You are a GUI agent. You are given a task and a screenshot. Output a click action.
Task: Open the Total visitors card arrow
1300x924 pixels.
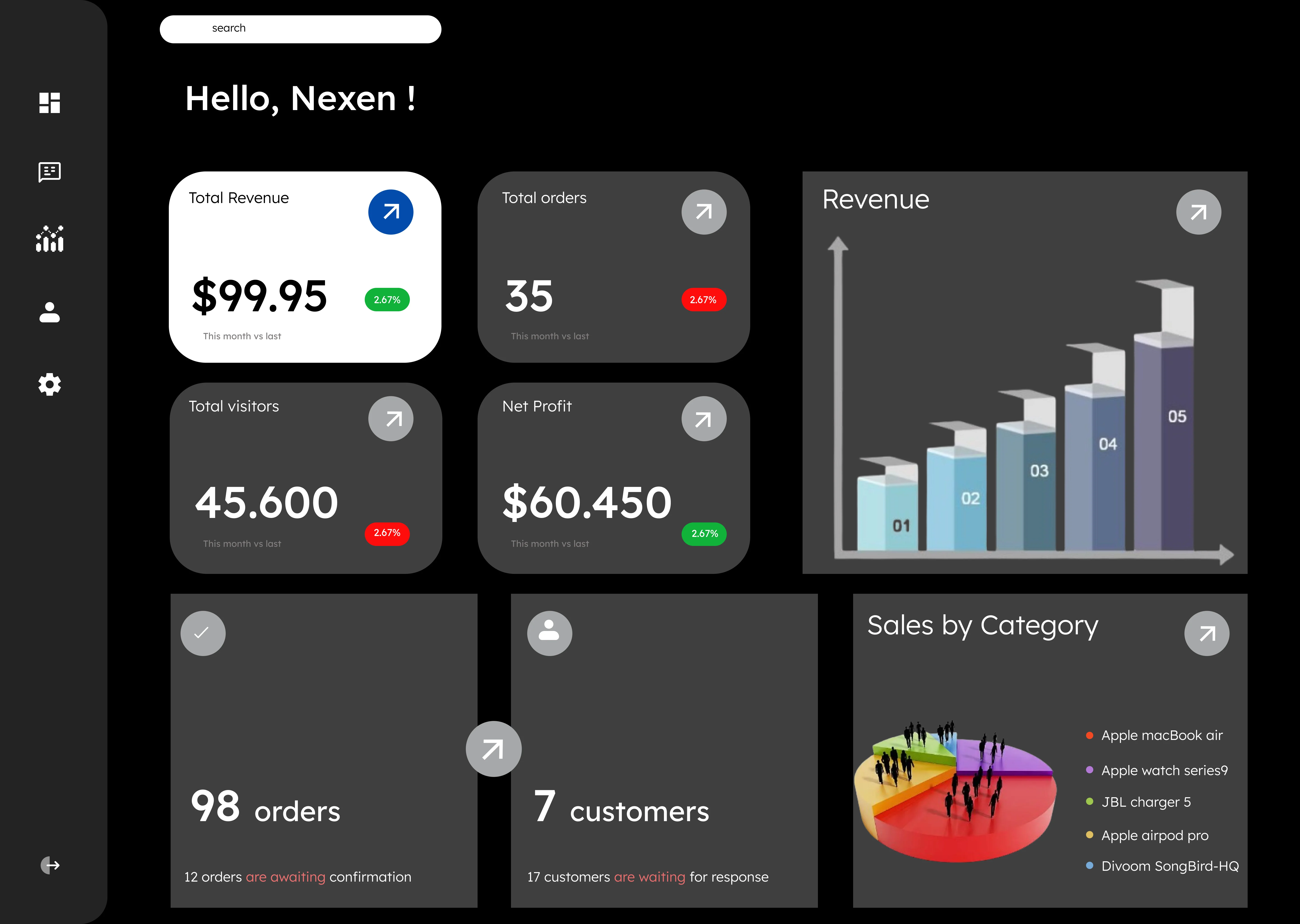pos(390,419)
